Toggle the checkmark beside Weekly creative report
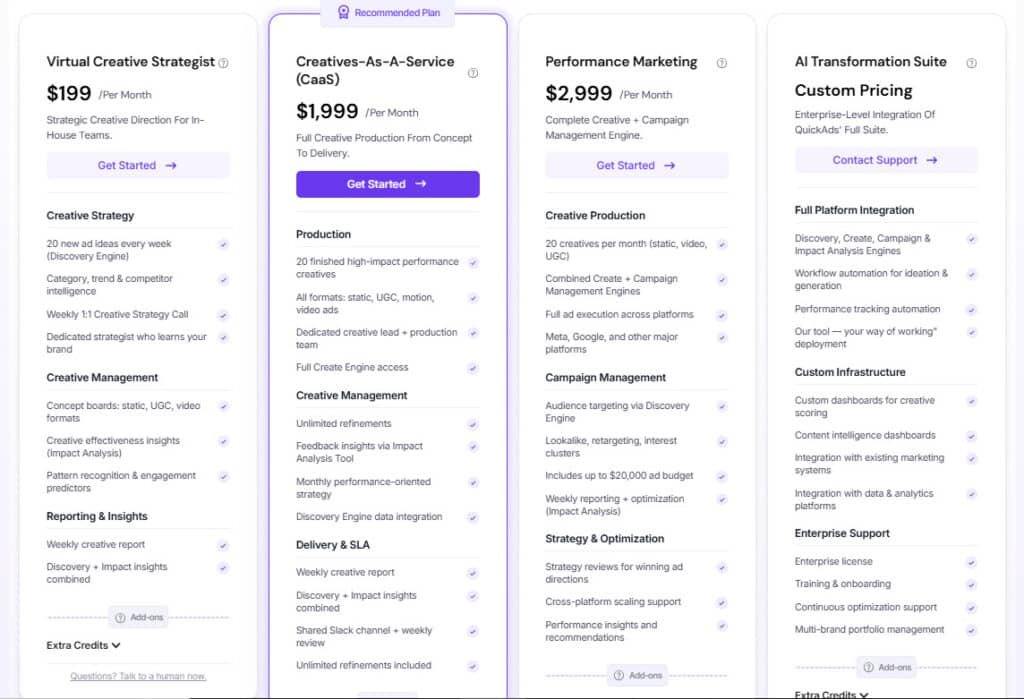The image size is (1024, 699). pos(222,547)
